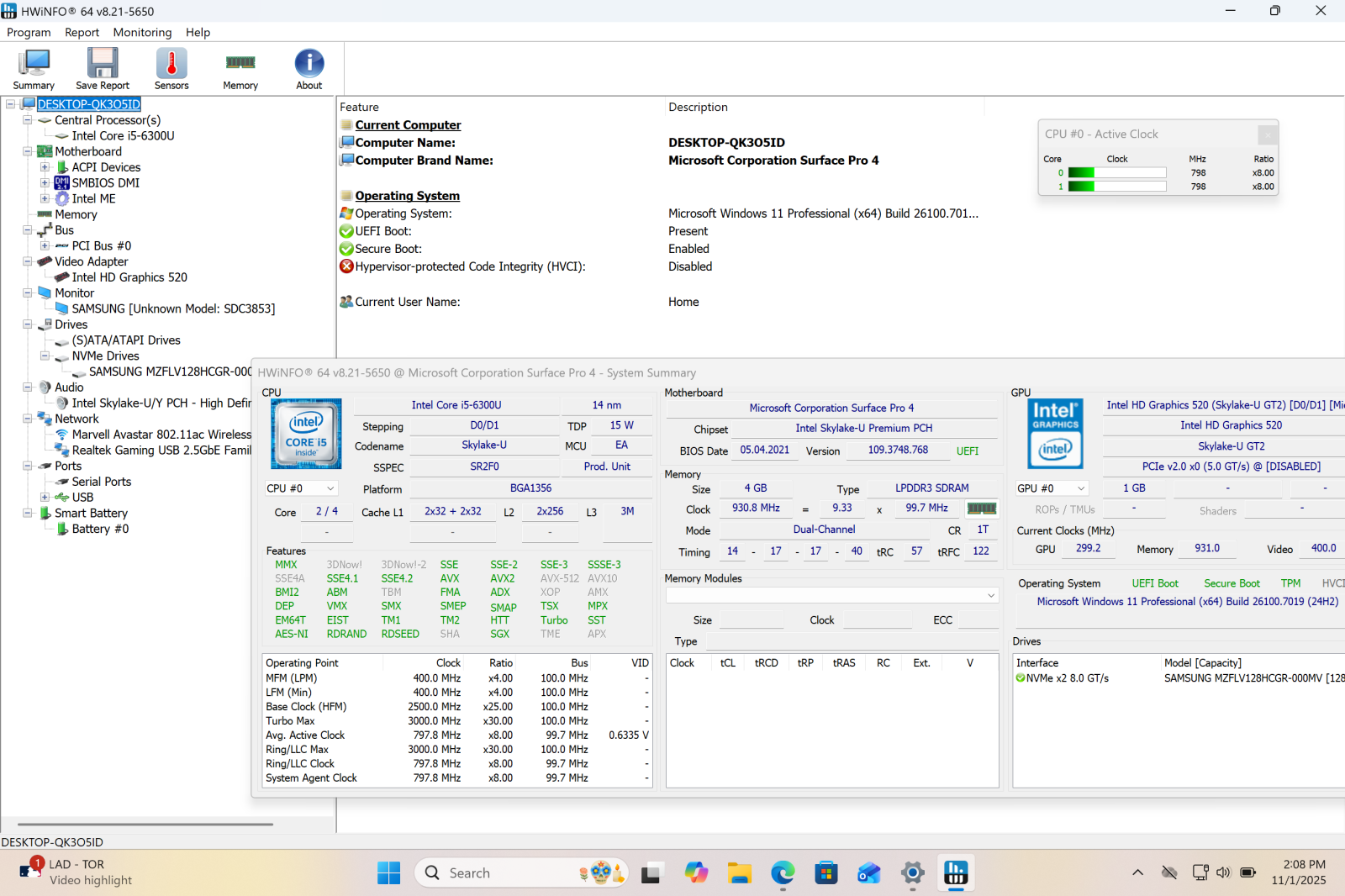Click the memory chip icon beside 99.7 MHz

click(981, 509)
